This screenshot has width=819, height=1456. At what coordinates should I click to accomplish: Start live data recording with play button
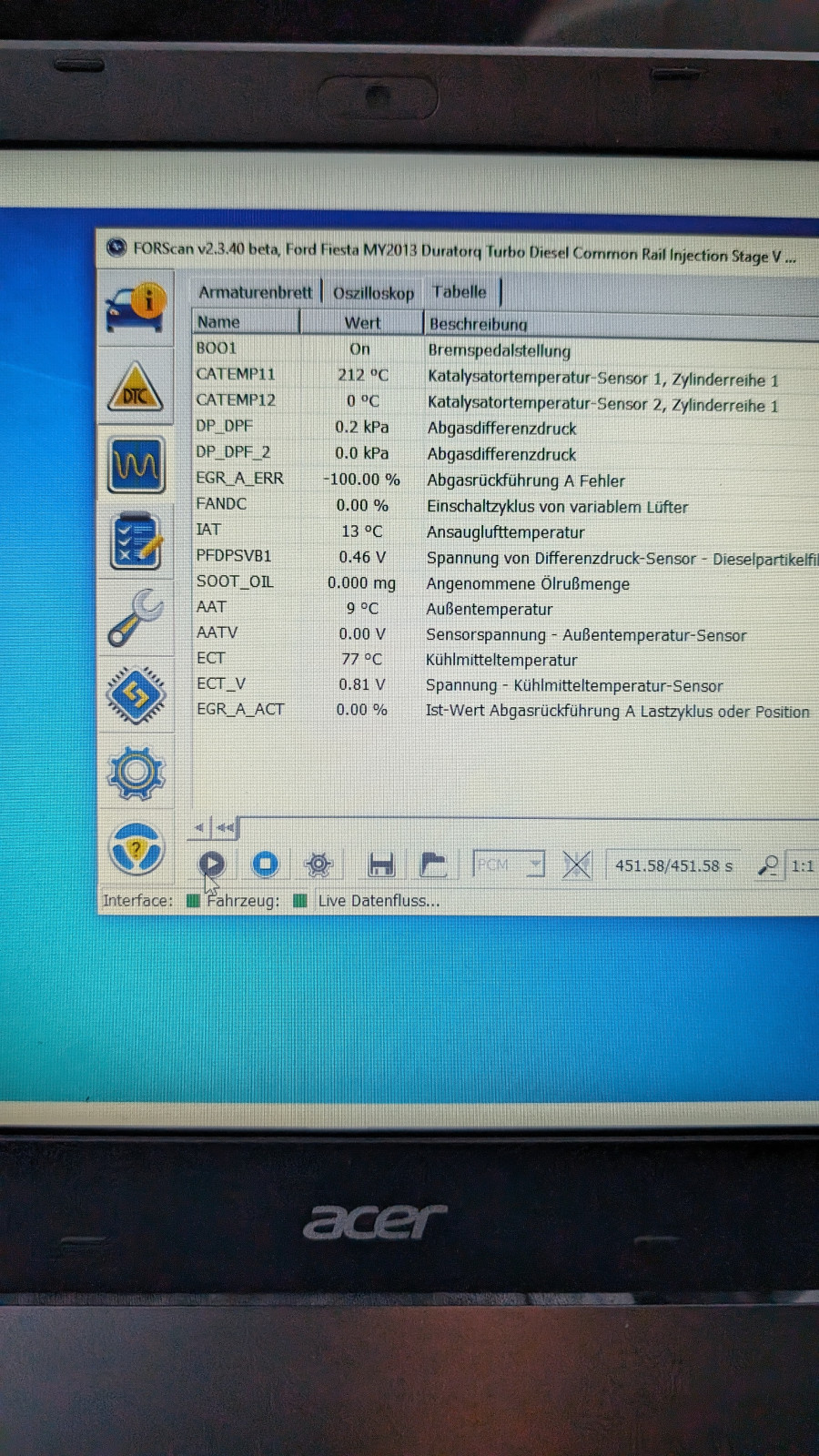pyautogui.click(x=211, y=864)
